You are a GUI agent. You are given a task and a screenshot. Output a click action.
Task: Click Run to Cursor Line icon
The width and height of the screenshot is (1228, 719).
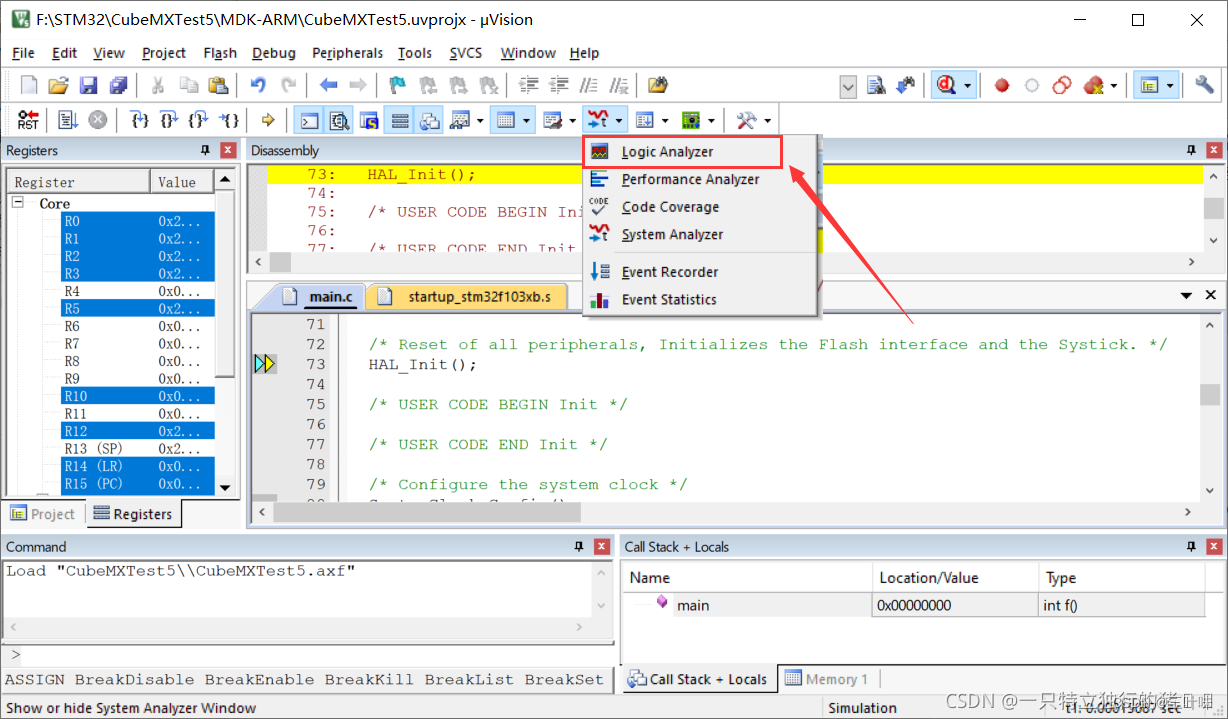click(x=229, y=120)
